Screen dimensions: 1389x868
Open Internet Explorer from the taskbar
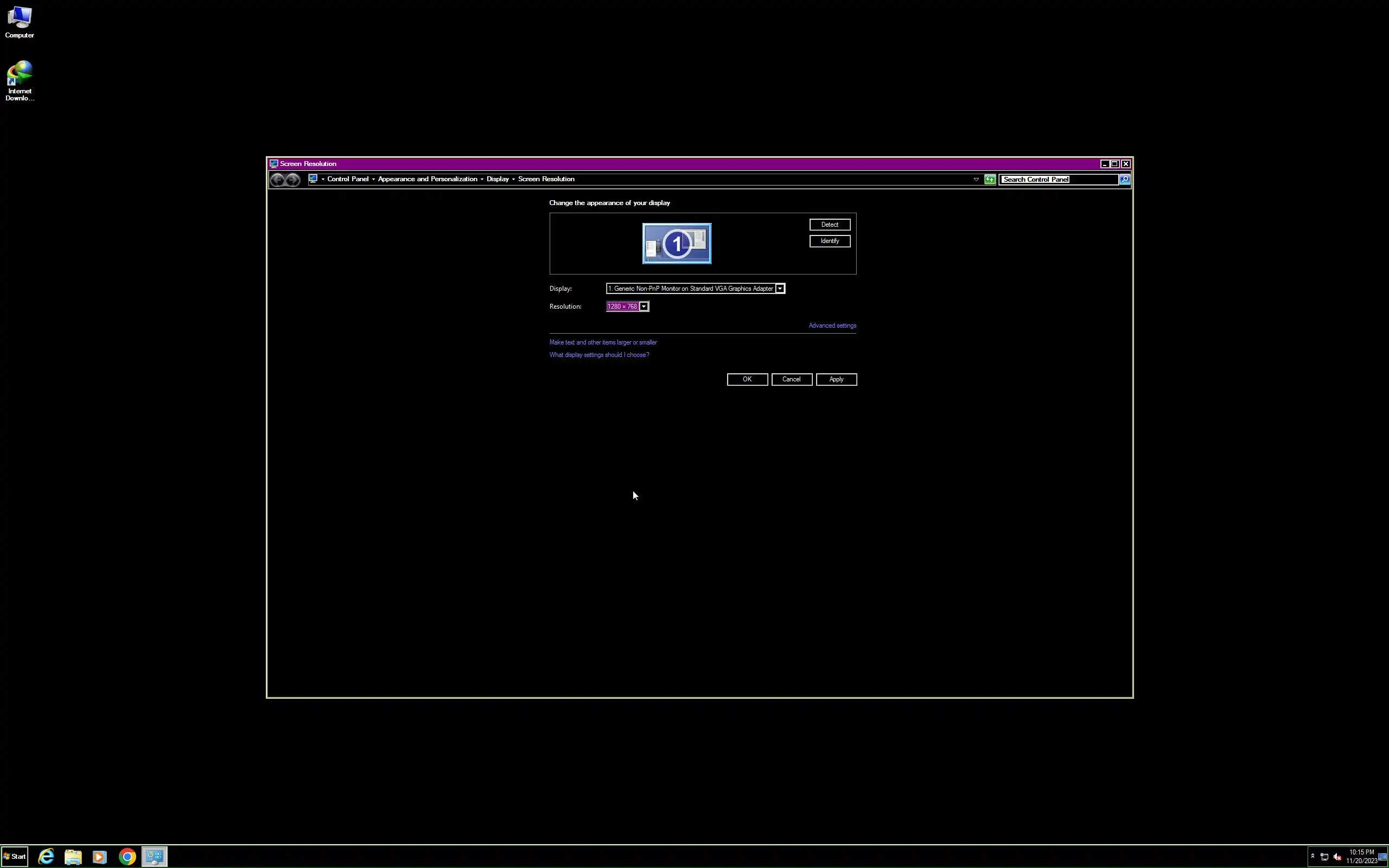click(46, 857)
